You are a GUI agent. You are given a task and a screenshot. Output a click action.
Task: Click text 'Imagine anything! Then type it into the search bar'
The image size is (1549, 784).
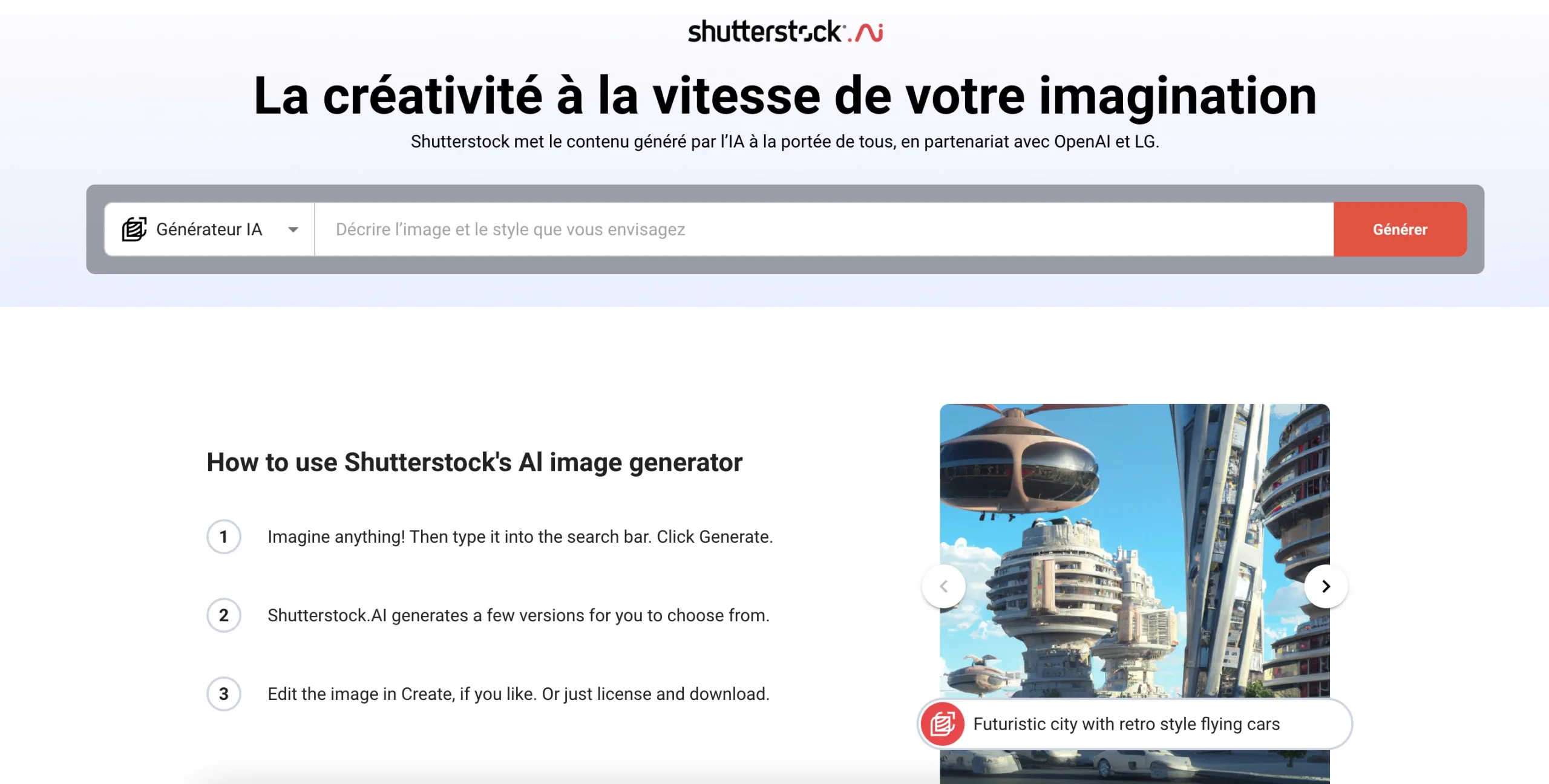[459, 537]
